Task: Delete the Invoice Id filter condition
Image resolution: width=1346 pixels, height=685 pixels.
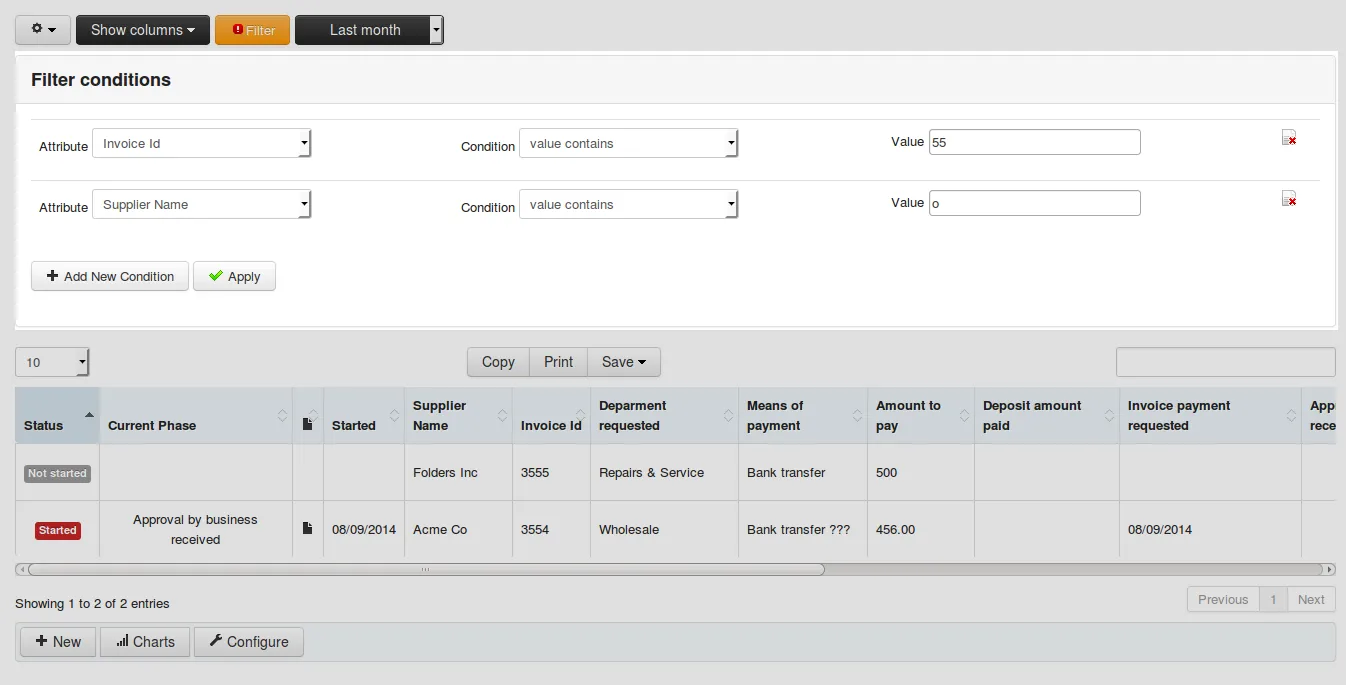Action: 1289,138
